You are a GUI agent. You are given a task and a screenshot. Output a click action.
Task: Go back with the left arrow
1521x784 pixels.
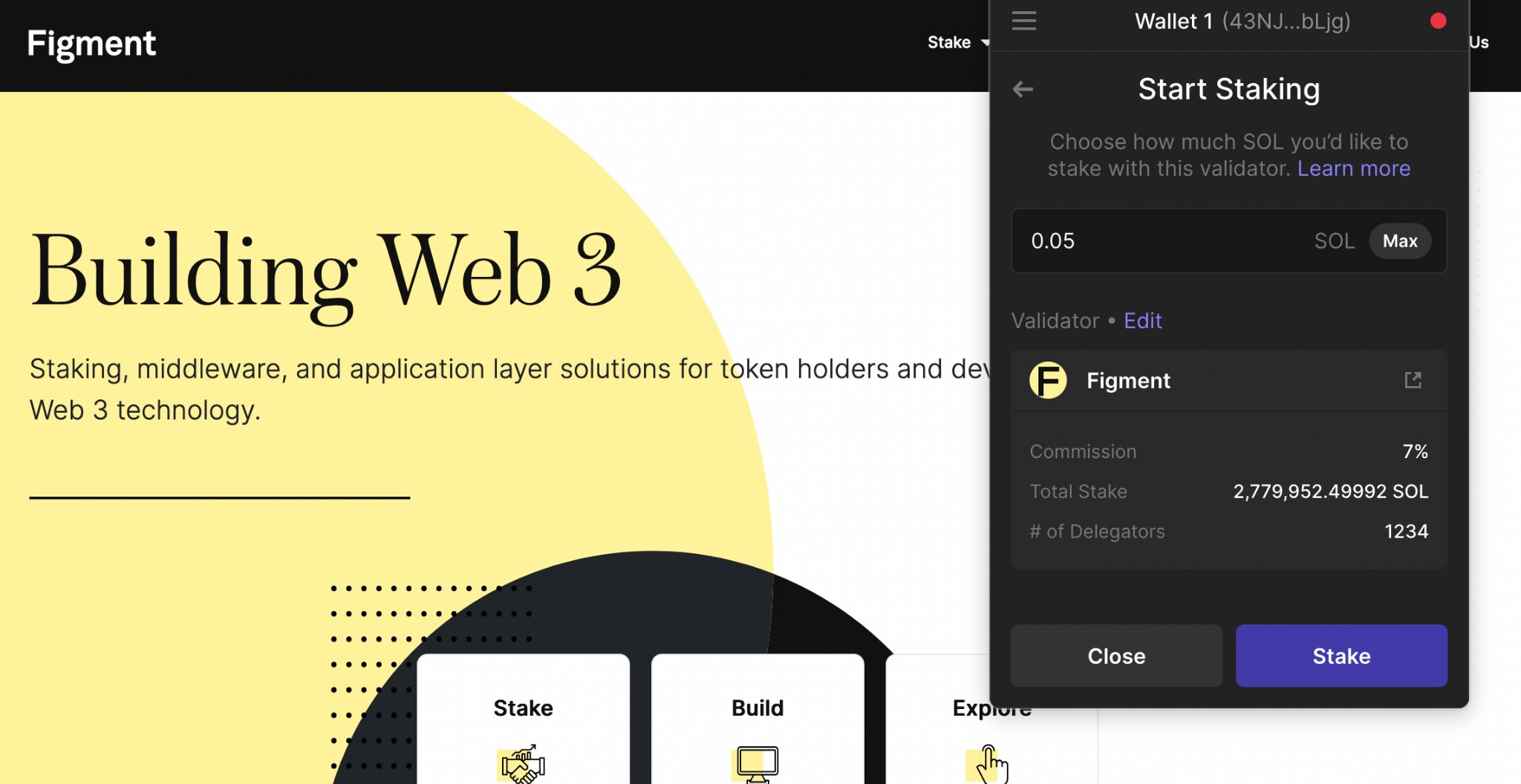[x=1023, y=90]
